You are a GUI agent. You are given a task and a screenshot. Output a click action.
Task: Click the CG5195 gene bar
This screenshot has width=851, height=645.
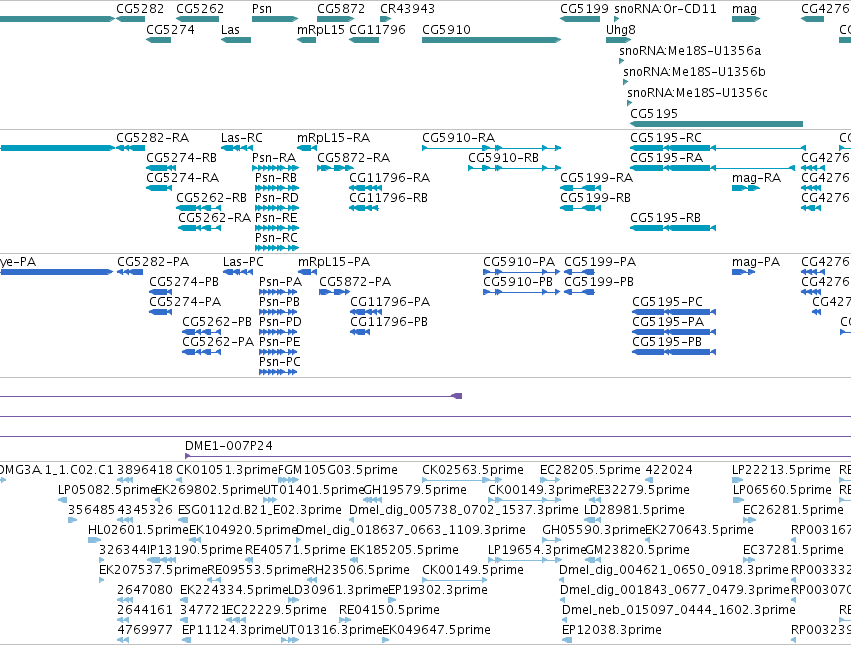coord(716,124)
